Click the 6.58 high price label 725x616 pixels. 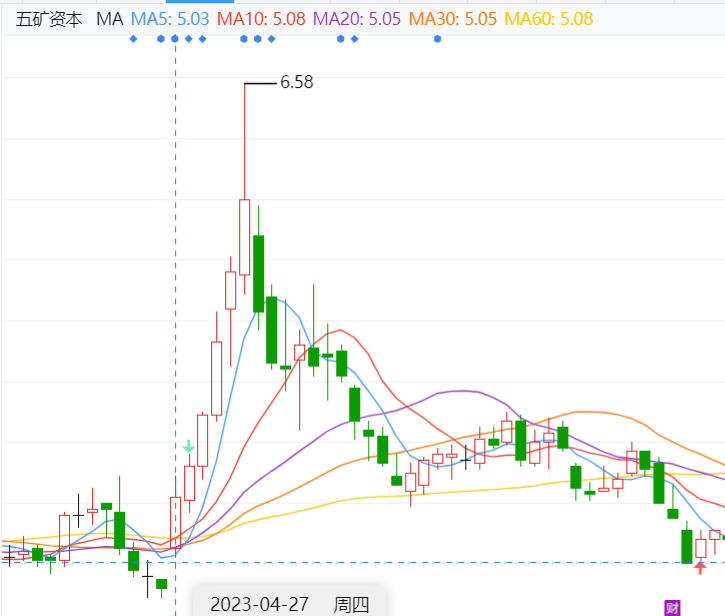[x=297, y=82]
